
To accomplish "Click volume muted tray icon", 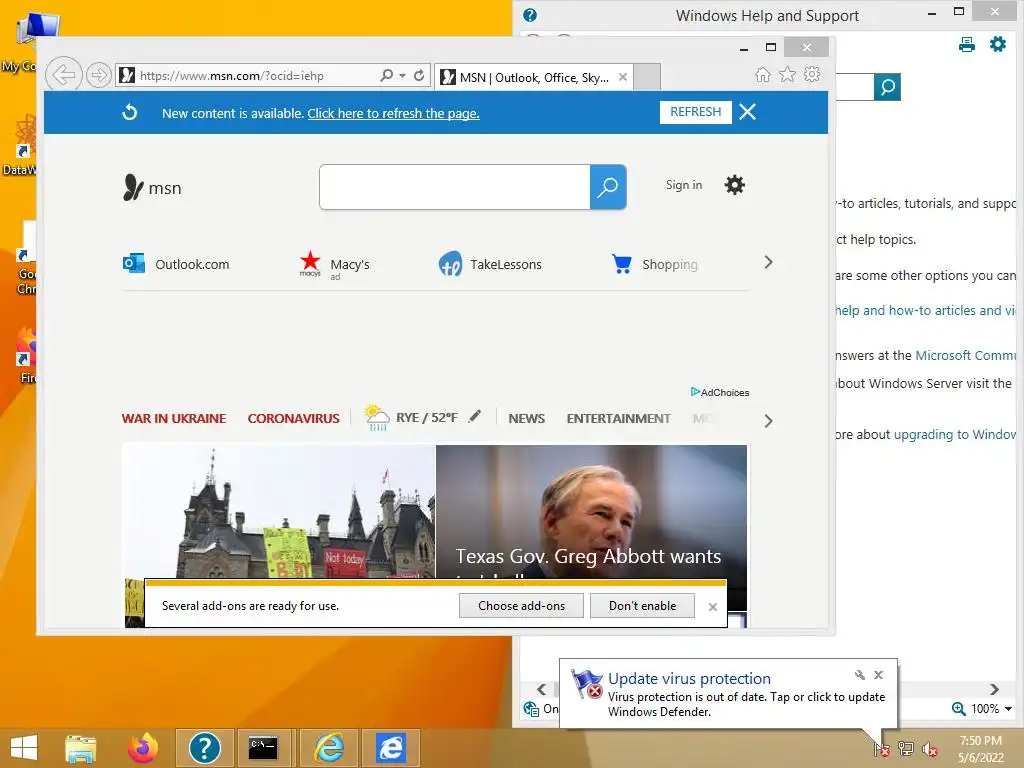I will pos(929,750).
